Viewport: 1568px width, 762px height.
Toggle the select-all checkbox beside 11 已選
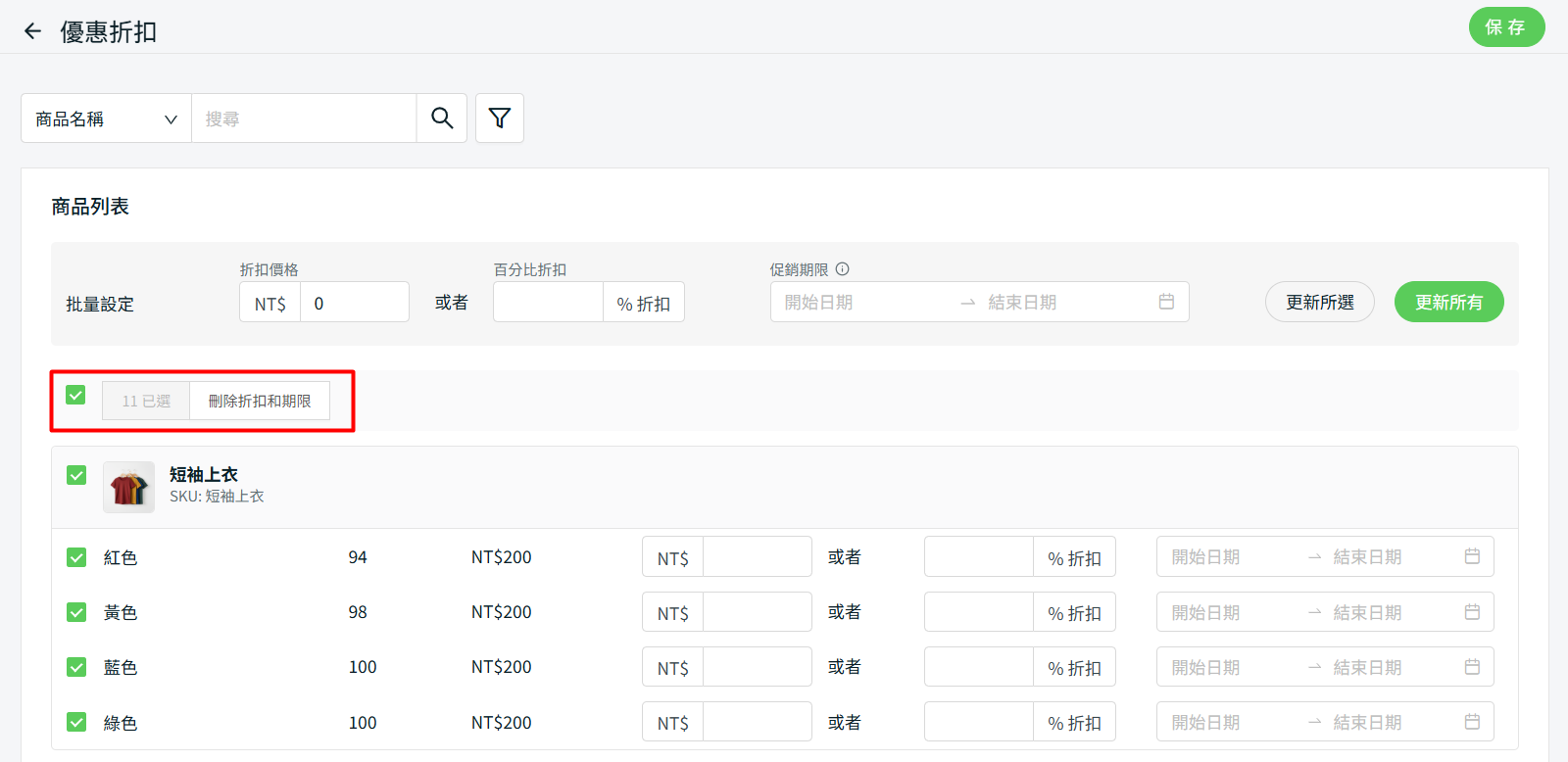pos(75,395)
